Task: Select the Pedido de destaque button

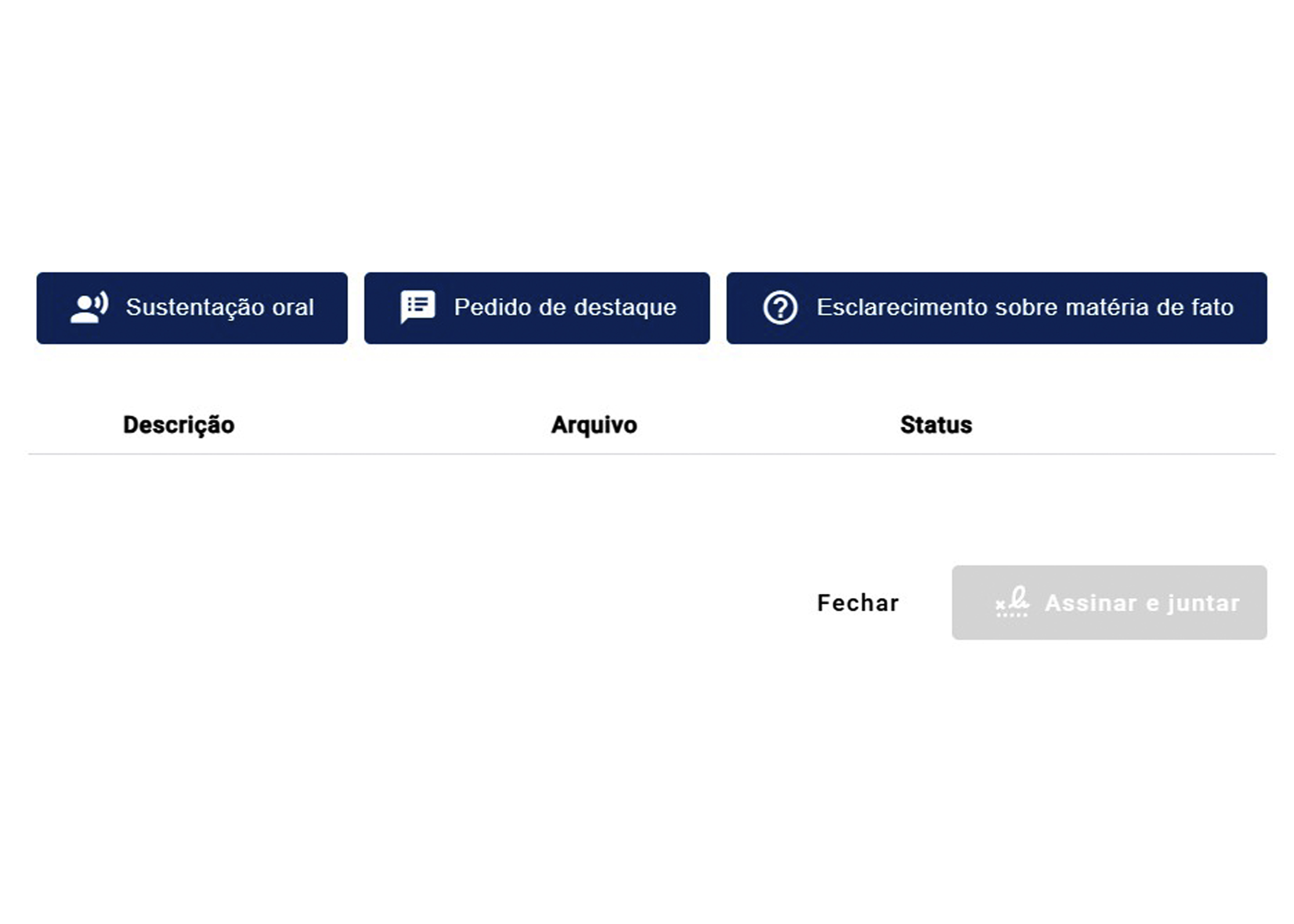Action: (537, 308)
